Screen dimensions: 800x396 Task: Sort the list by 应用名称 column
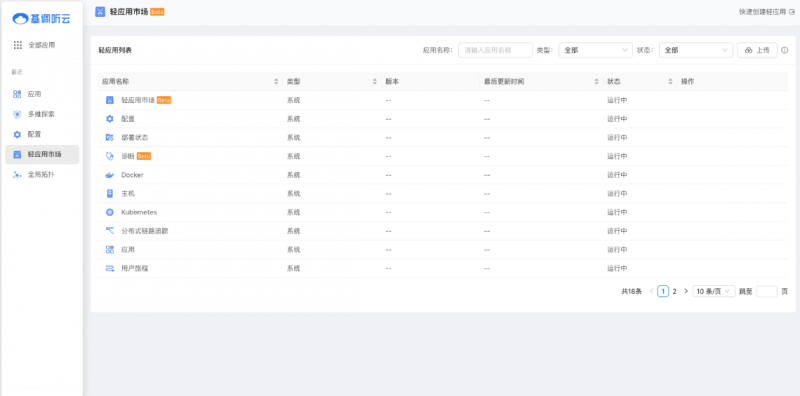pos(276,82)
